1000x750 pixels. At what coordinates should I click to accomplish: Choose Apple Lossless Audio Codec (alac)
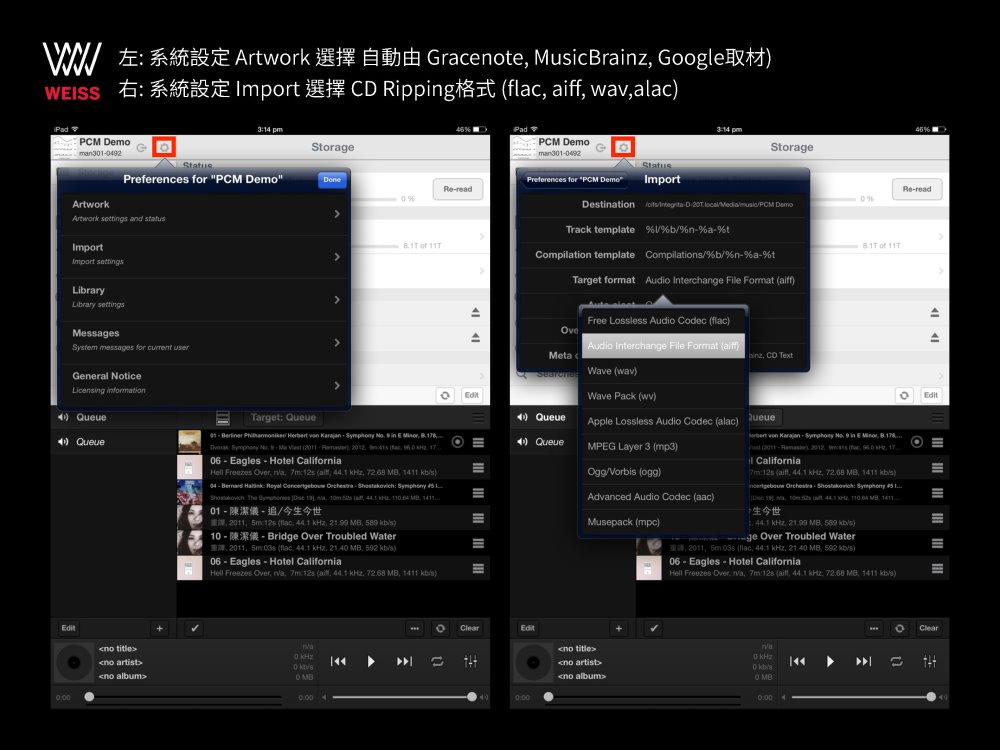(663, 421)
